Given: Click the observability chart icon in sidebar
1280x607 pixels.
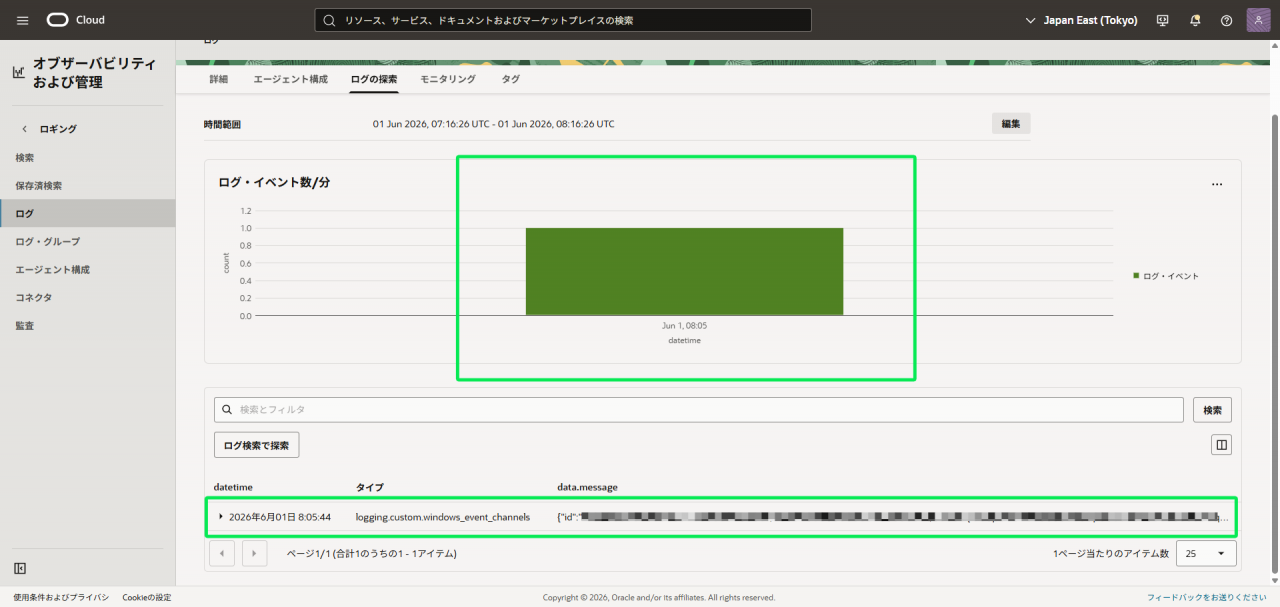Looking at the screenshot, I should point(18,72).
